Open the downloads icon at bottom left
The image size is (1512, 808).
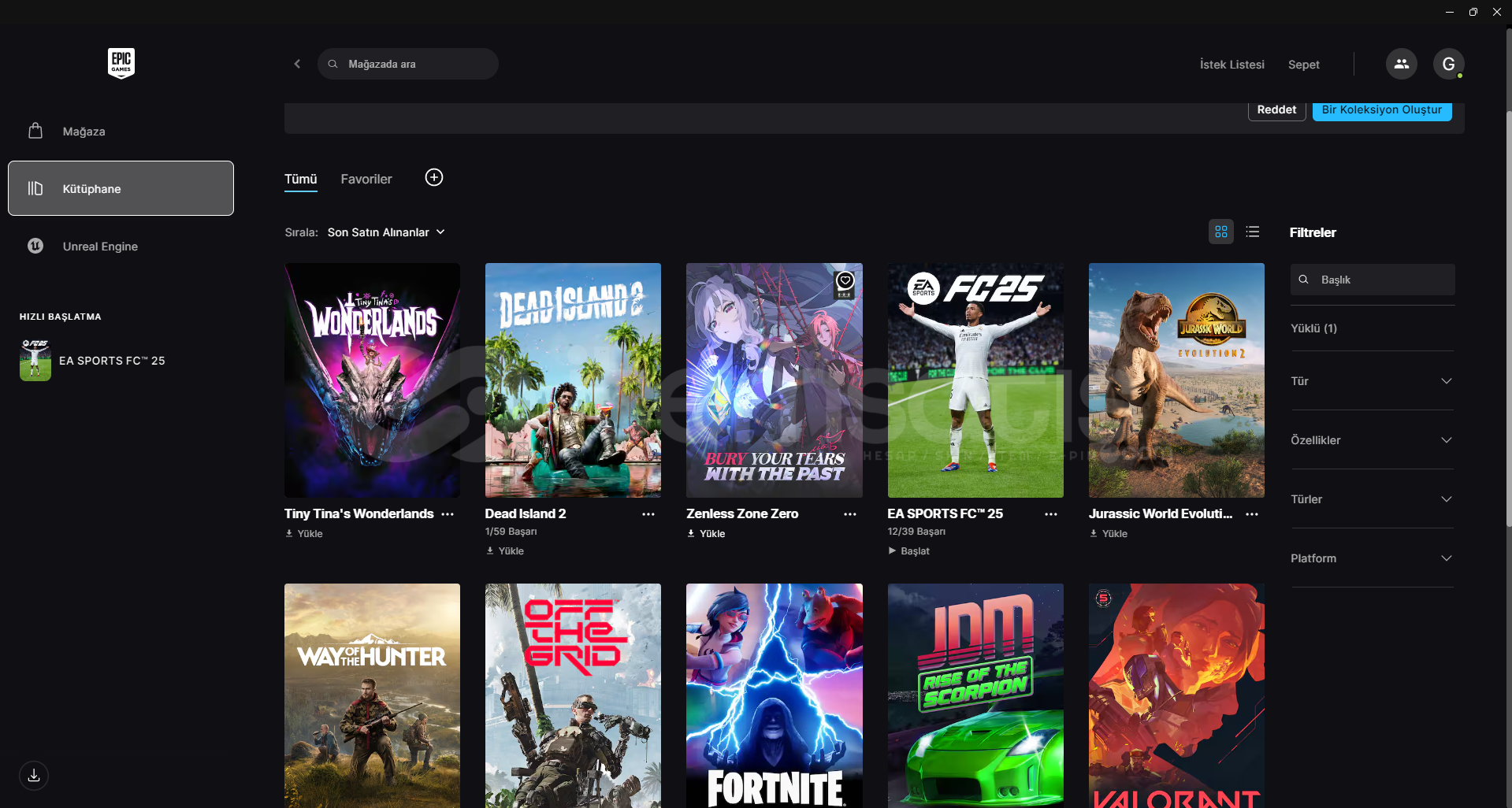pos(34,776)
